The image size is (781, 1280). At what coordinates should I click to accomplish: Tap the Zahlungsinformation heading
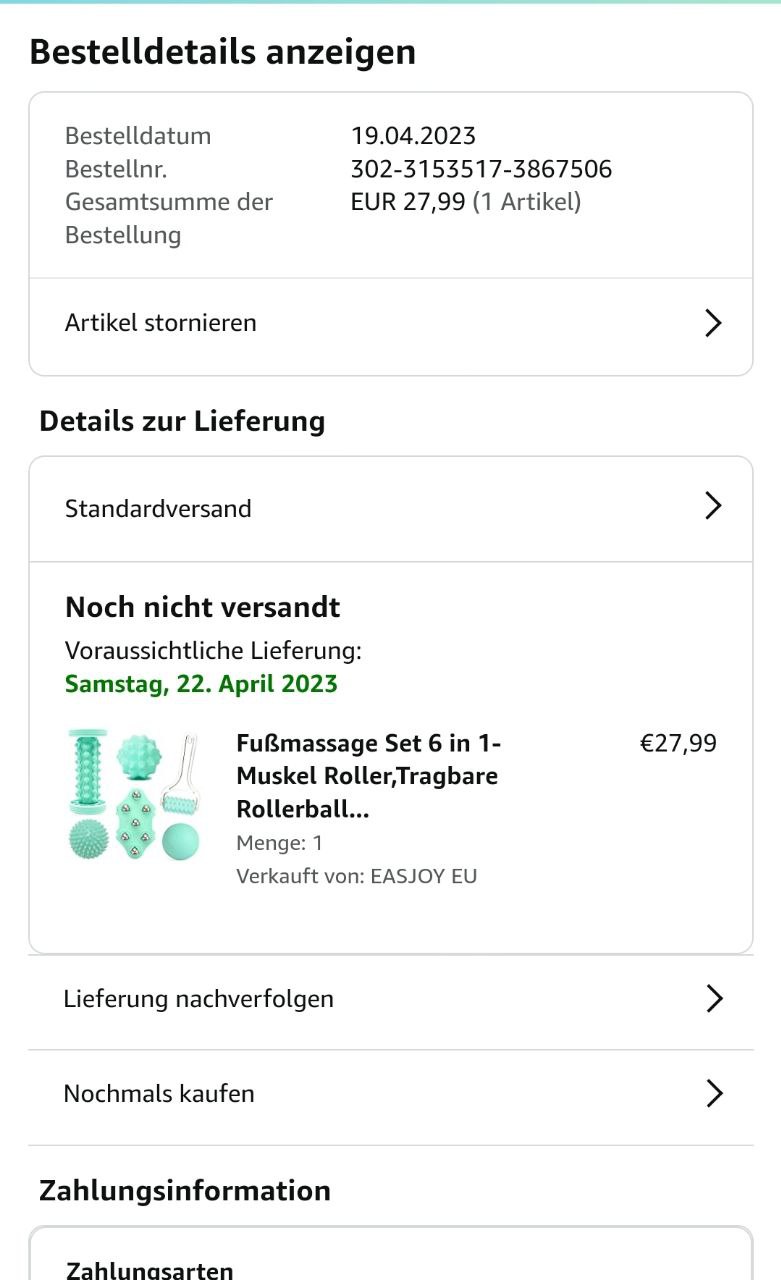[184, 1190]
